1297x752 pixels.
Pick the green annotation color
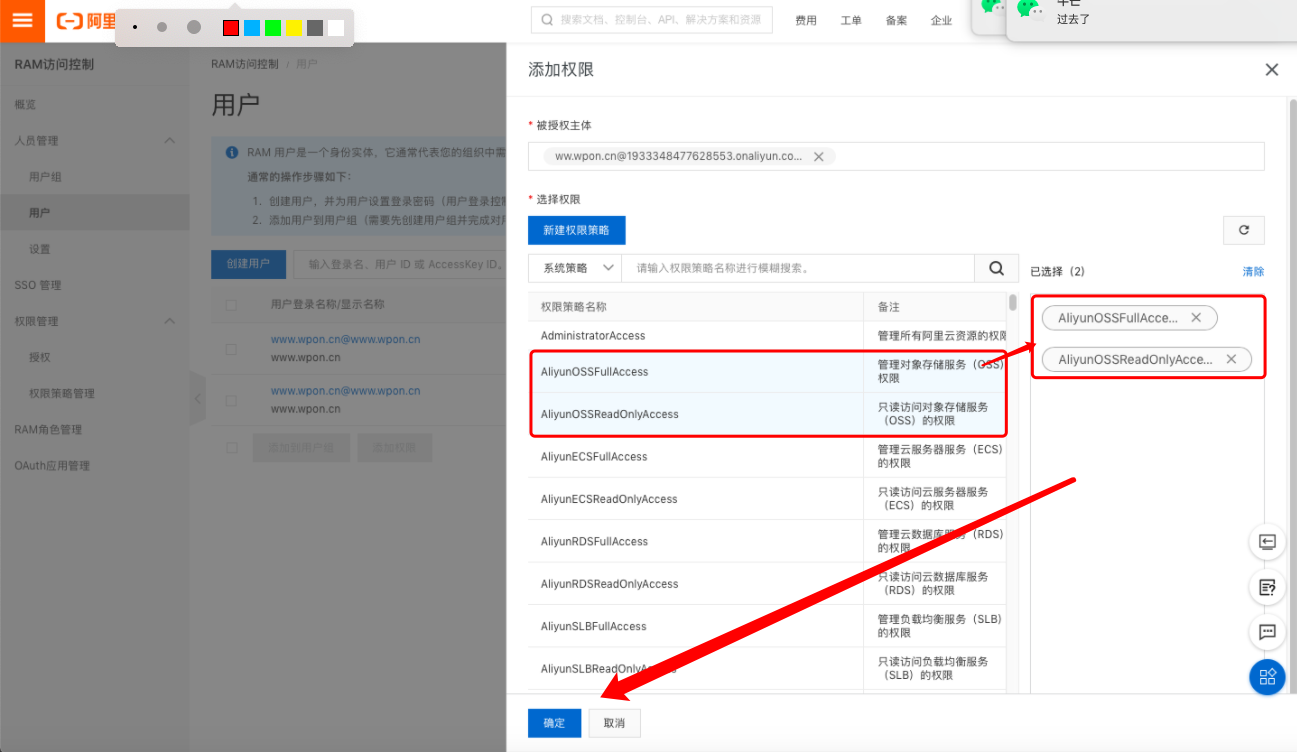[273, 28]
